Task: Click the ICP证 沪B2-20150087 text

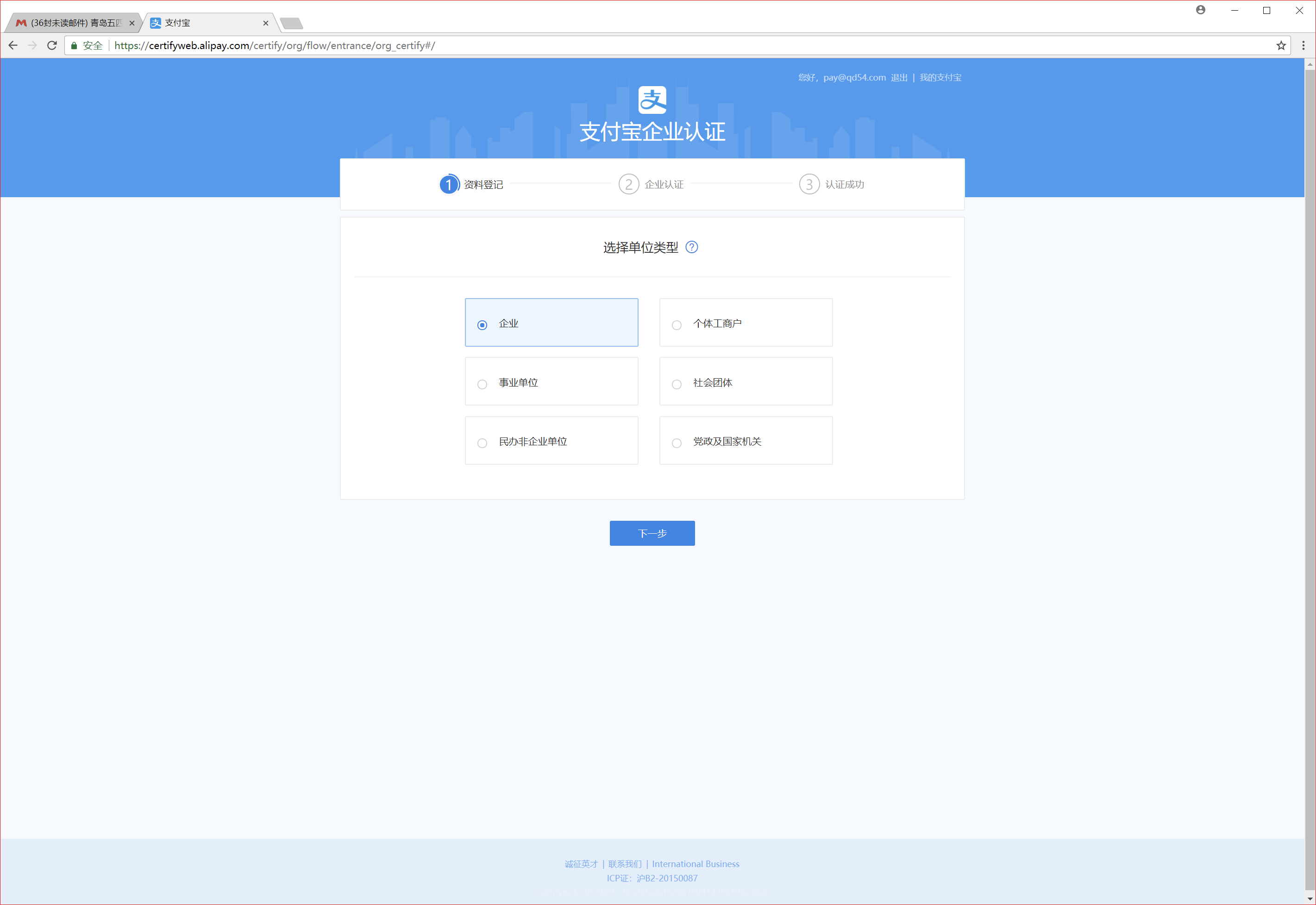Action: [652, 878]
